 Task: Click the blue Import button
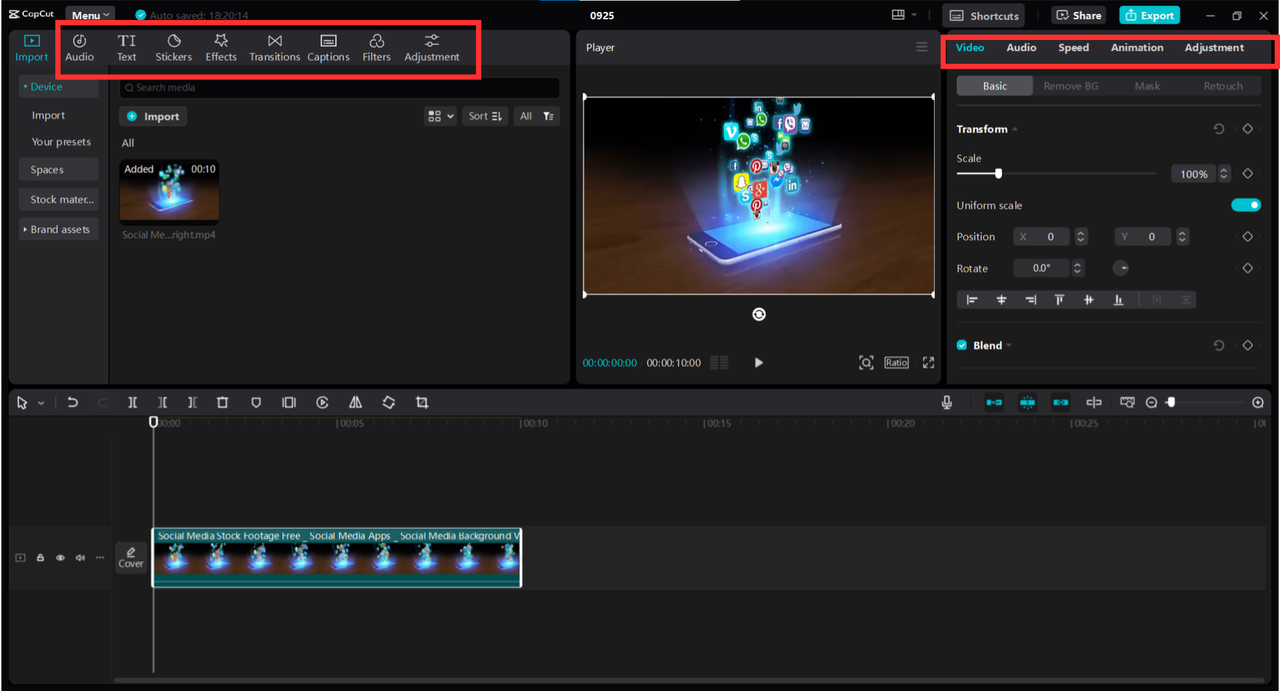coord(153,116)
